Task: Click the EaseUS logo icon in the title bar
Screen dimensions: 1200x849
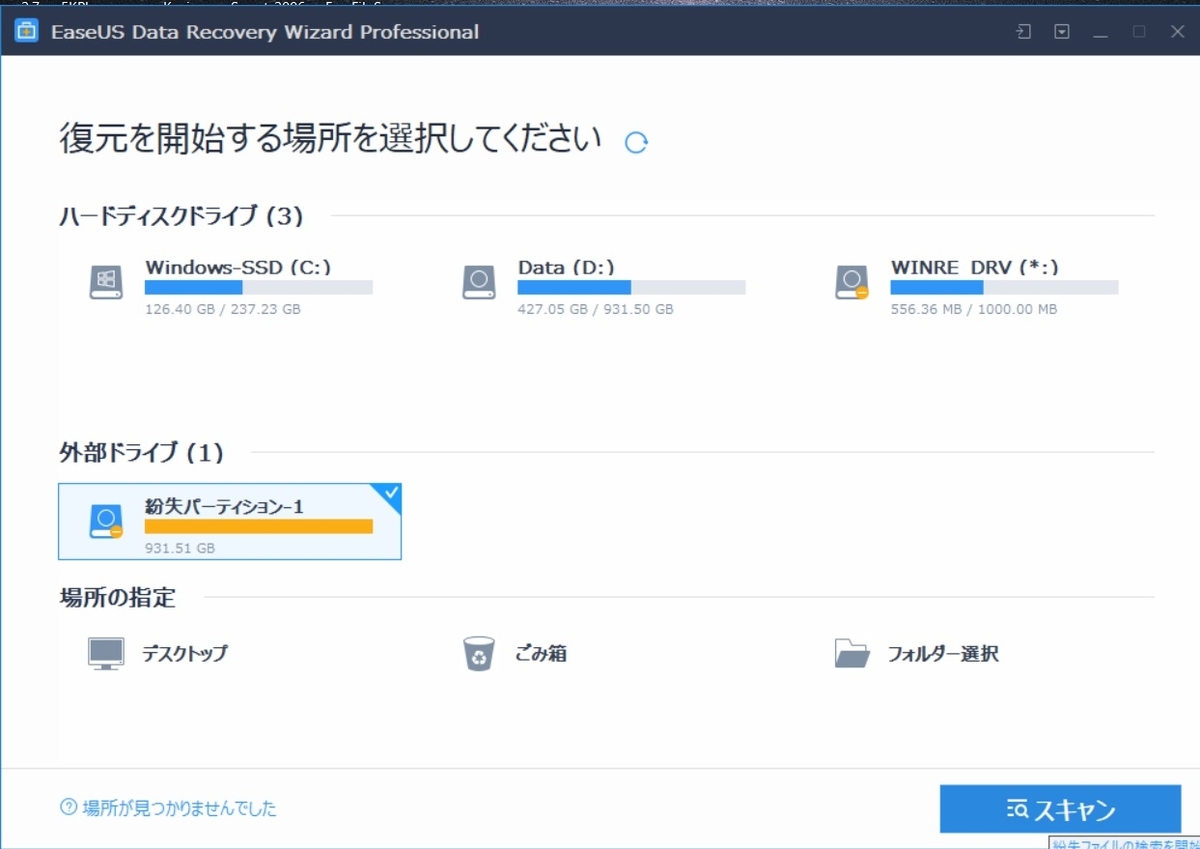Action: tap(25, 31)
